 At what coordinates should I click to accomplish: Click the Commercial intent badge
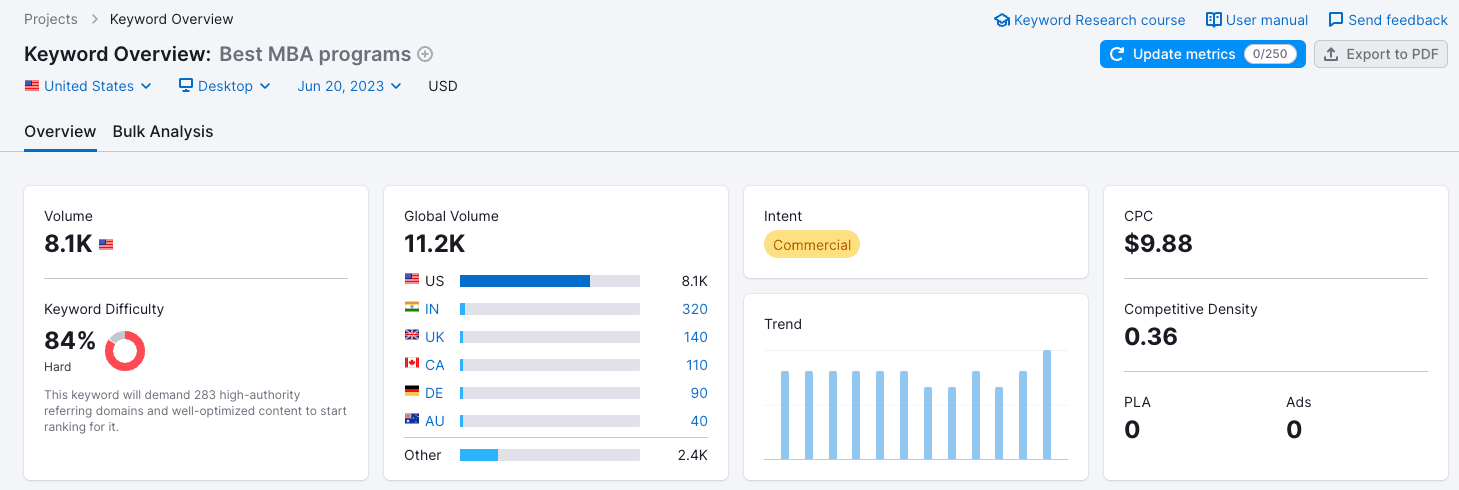point(812,245)
